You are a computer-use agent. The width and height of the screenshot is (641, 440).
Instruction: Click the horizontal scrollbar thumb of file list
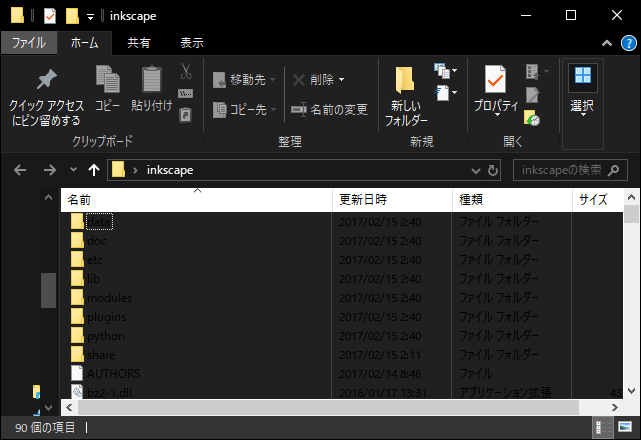328,407
